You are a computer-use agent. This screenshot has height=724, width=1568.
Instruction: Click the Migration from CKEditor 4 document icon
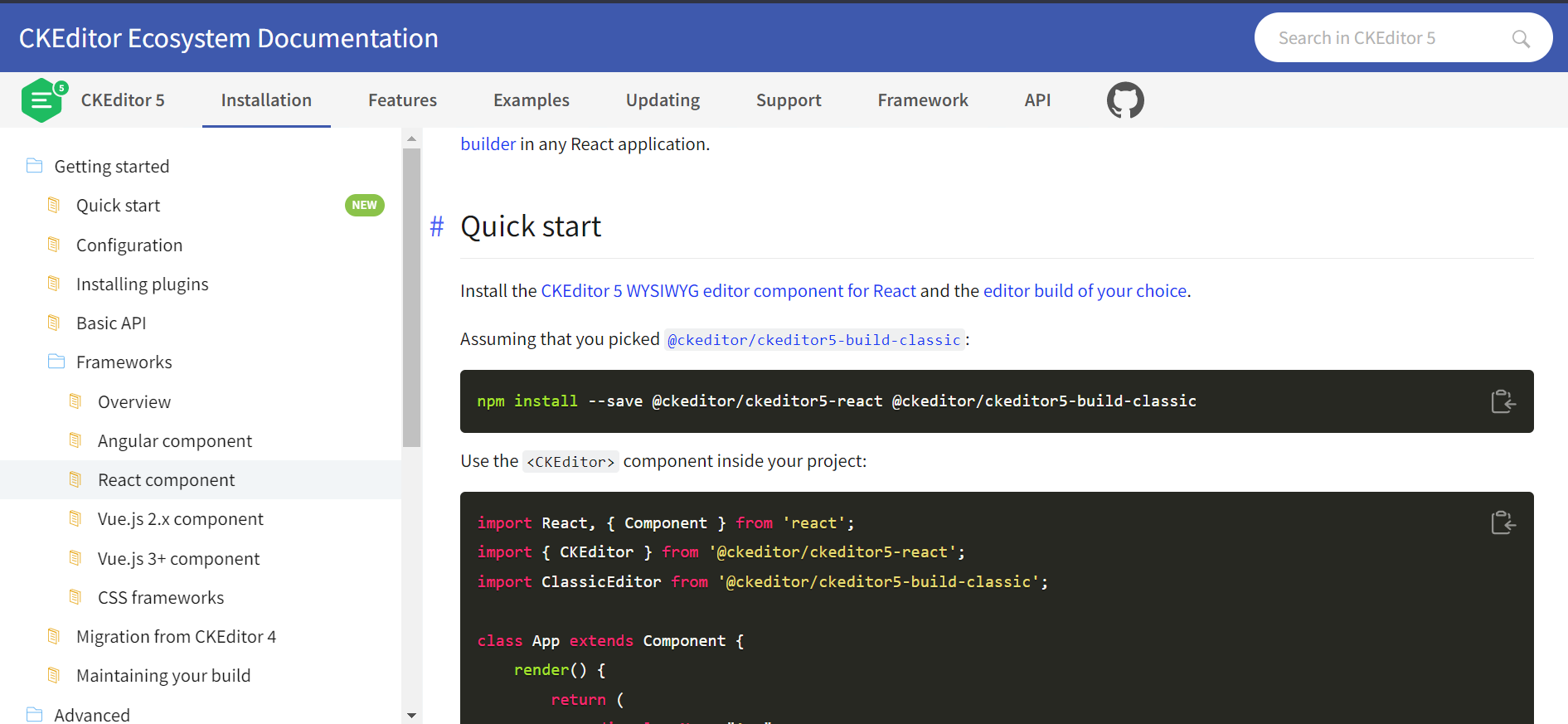point(54,636)
